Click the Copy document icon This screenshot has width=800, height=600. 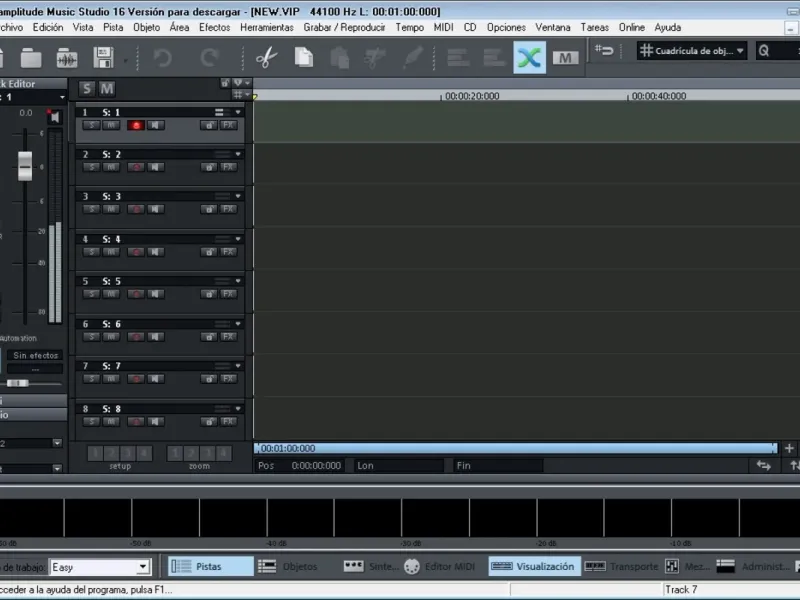point(304,57)
